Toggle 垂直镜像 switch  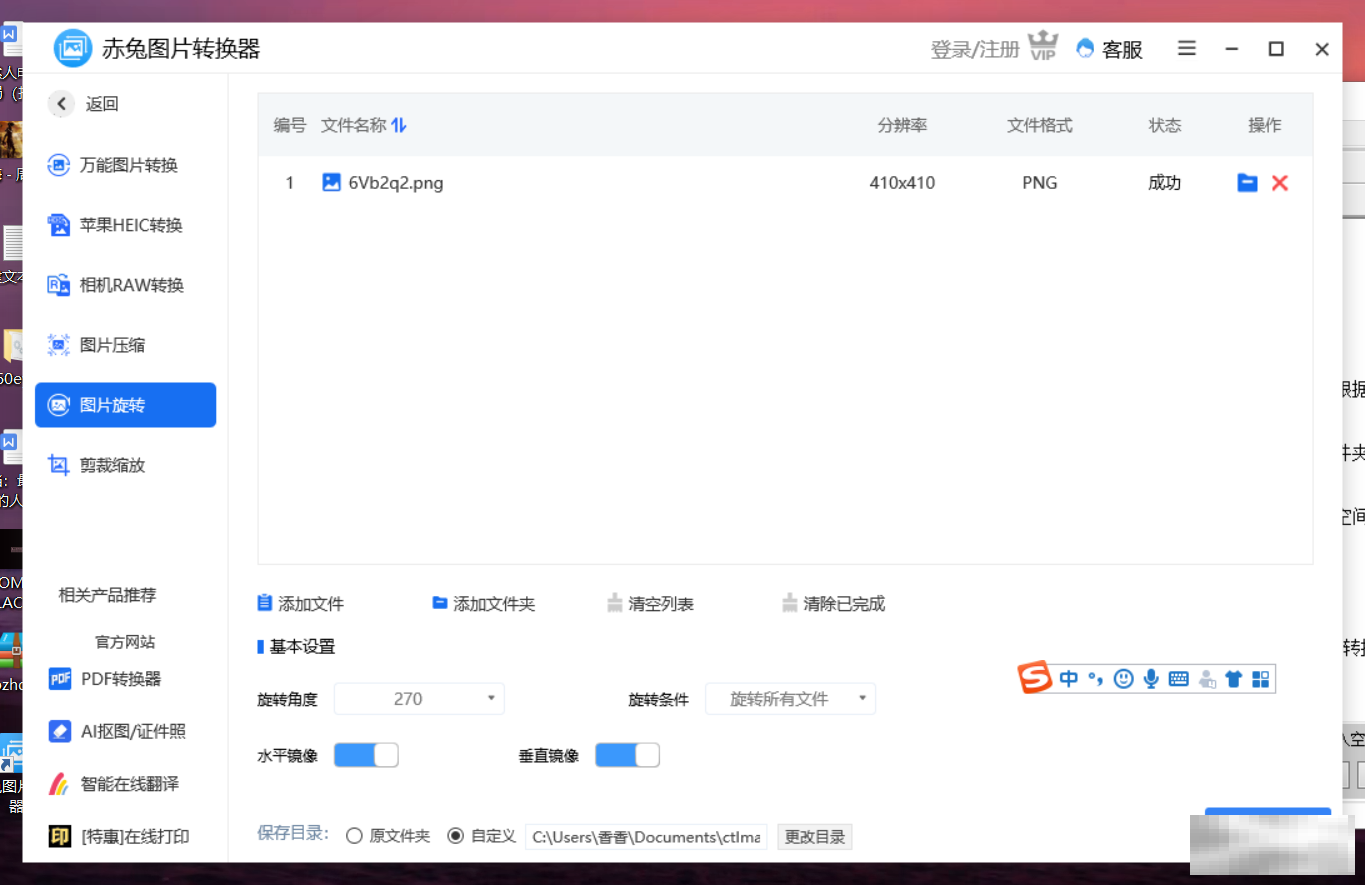point(627,755)
